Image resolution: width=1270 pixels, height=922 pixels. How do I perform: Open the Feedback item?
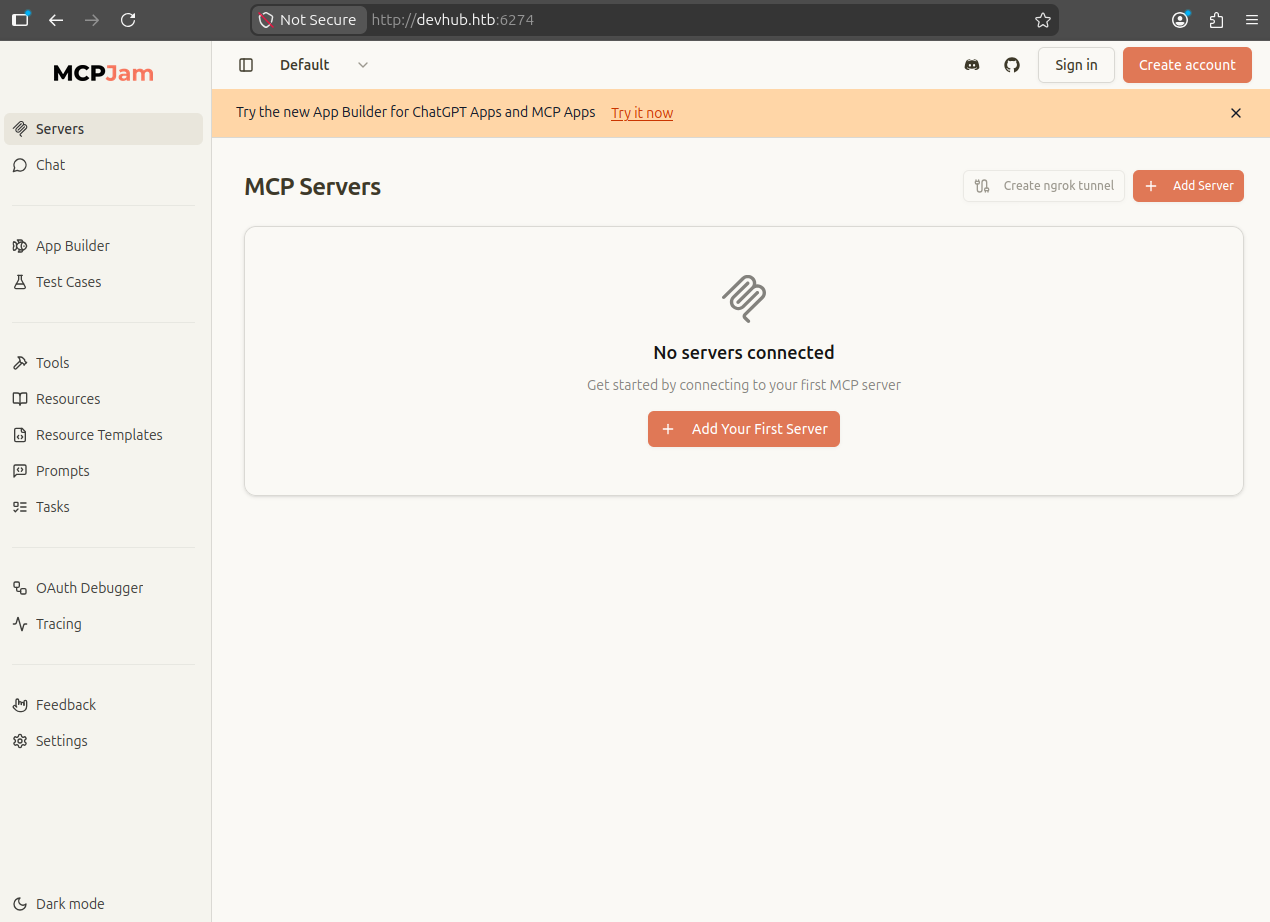click(x=104, y=705)
